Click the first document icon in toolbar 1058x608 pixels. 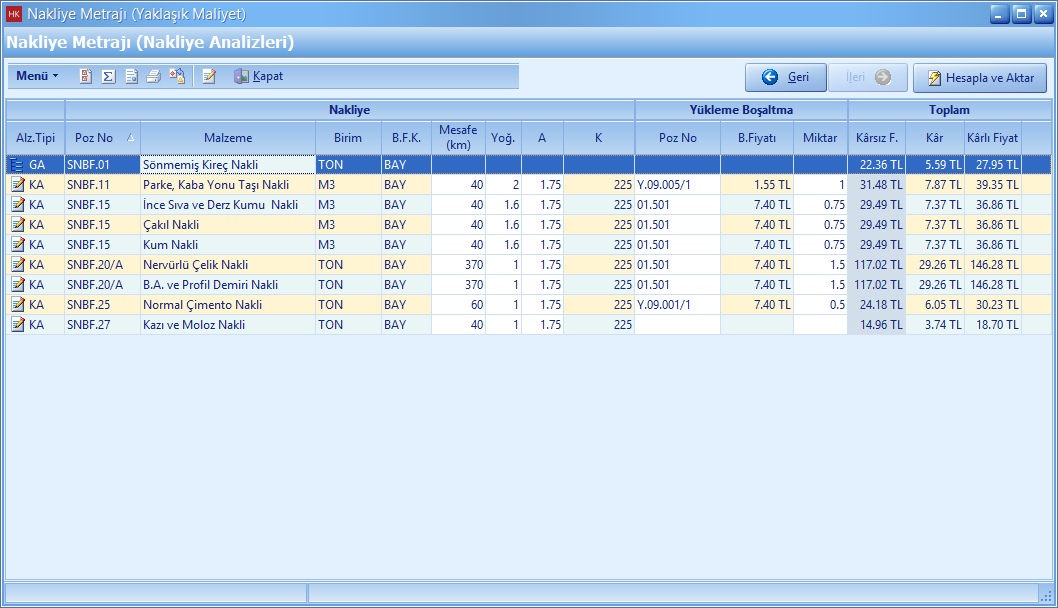86,76
